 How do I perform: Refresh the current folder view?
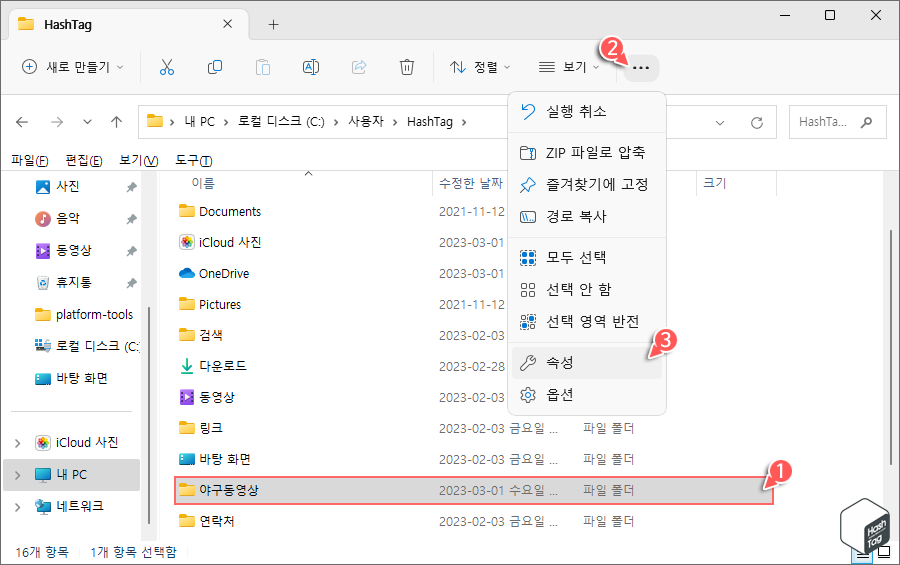pyautogui.click(x=757, y=122)
